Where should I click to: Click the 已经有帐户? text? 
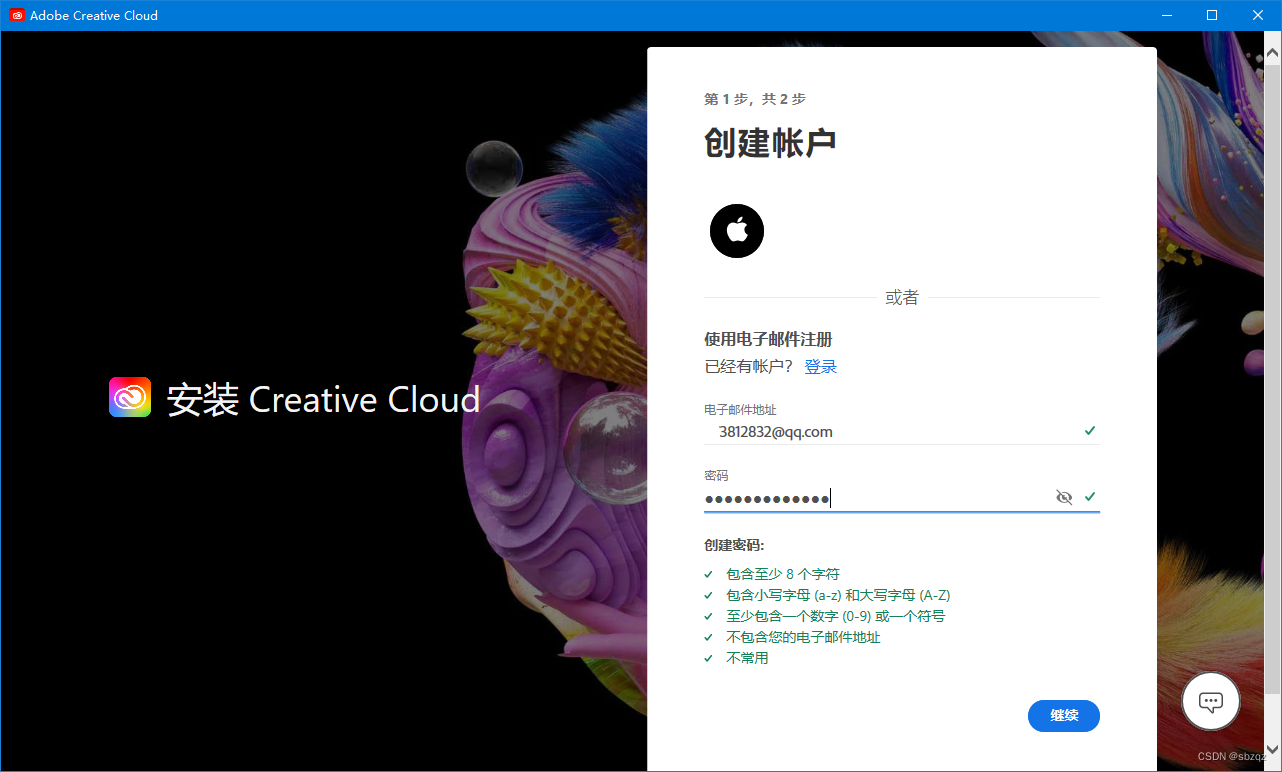click(749, 367)
